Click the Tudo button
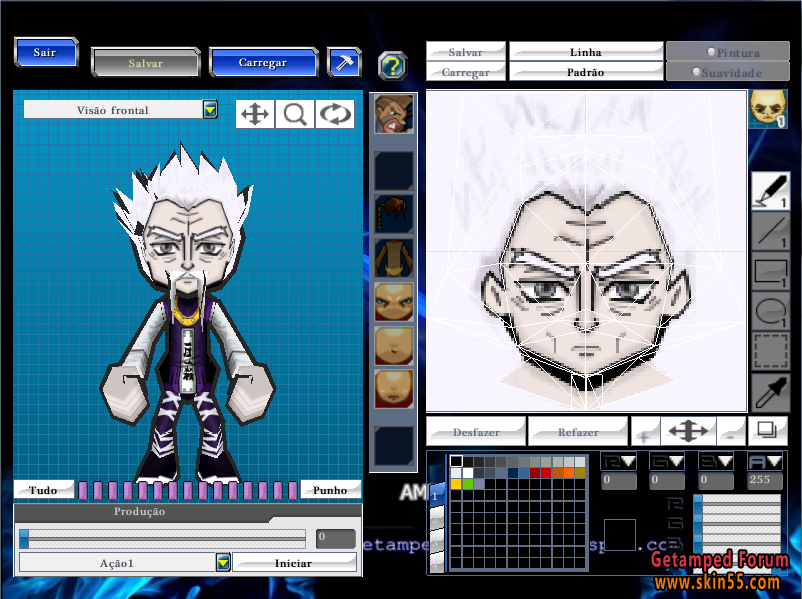This screenshot has height=599, width=802. coord(43,490)
